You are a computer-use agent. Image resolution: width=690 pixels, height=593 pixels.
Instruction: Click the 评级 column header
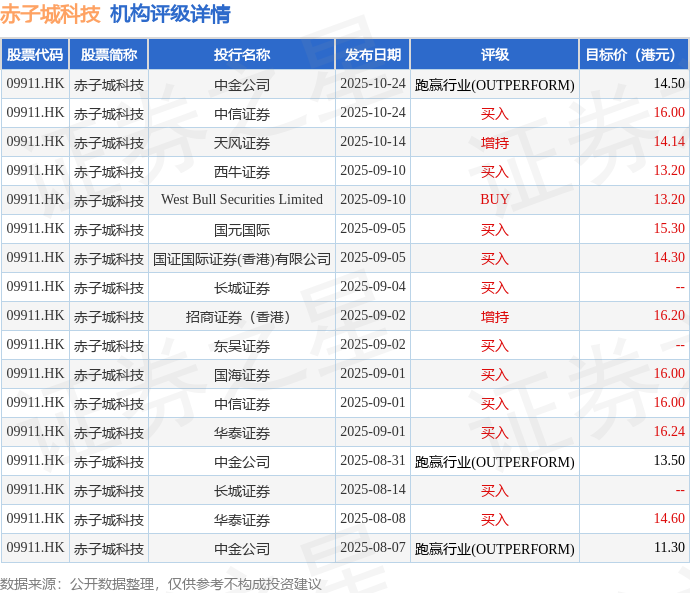[x=495, y=55]
